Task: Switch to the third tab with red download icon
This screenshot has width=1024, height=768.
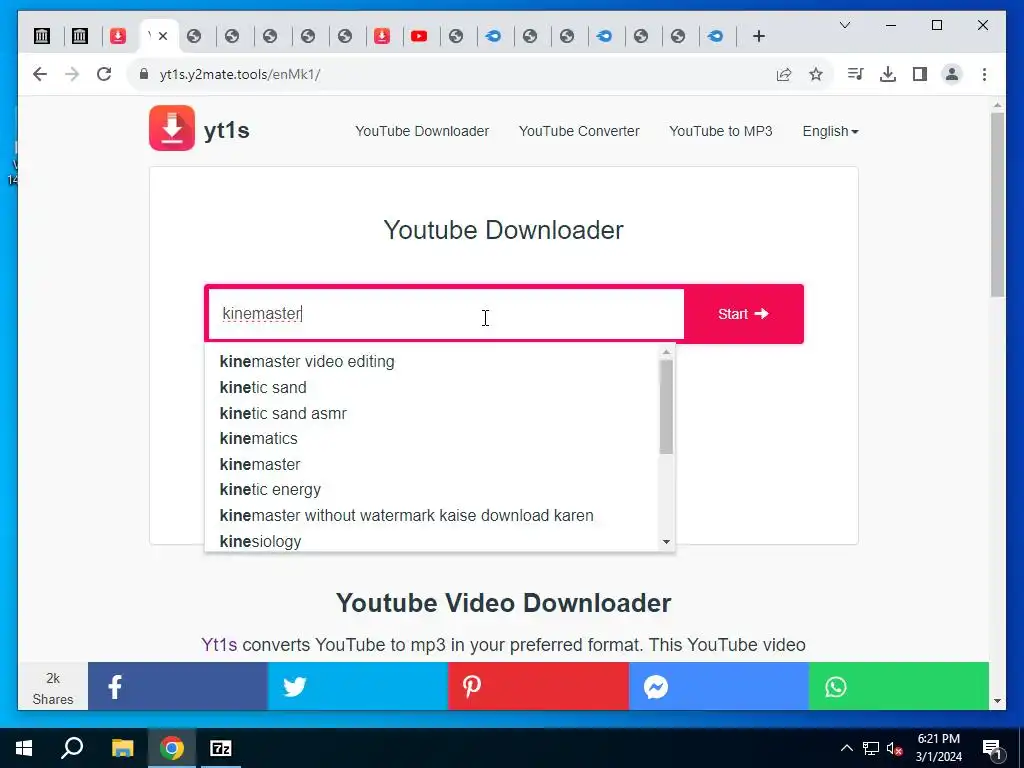Action: click(x=118, y=36)
